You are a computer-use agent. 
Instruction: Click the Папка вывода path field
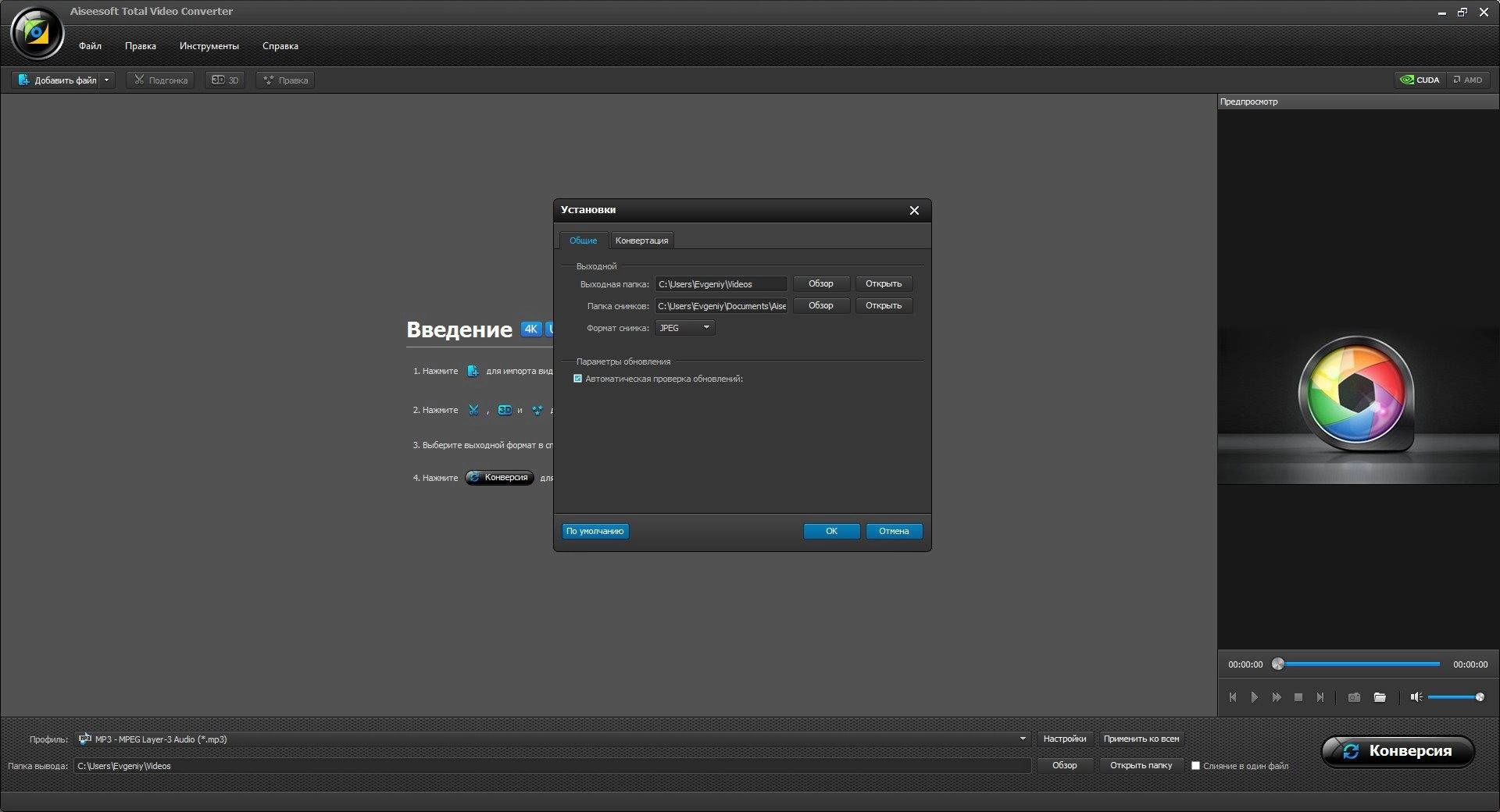pyautogui.click(x=552, y=766)
